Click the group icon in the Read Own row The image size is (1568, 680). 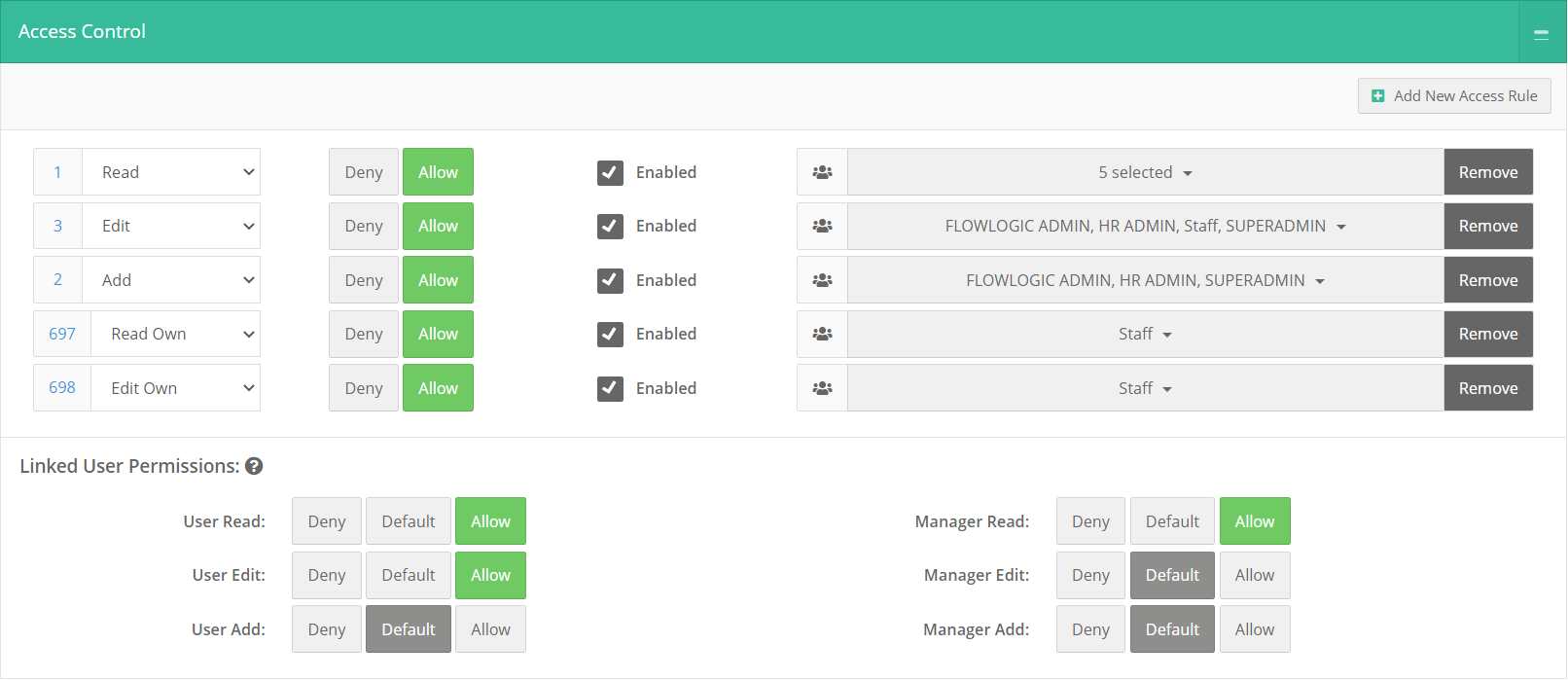[822, 334]
